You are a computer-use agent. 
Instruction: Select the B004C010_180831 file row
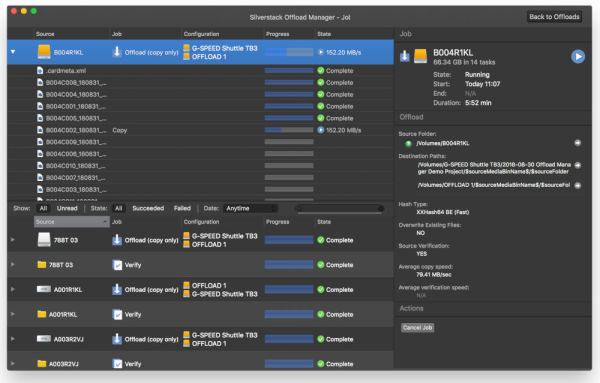coord(201,166)
